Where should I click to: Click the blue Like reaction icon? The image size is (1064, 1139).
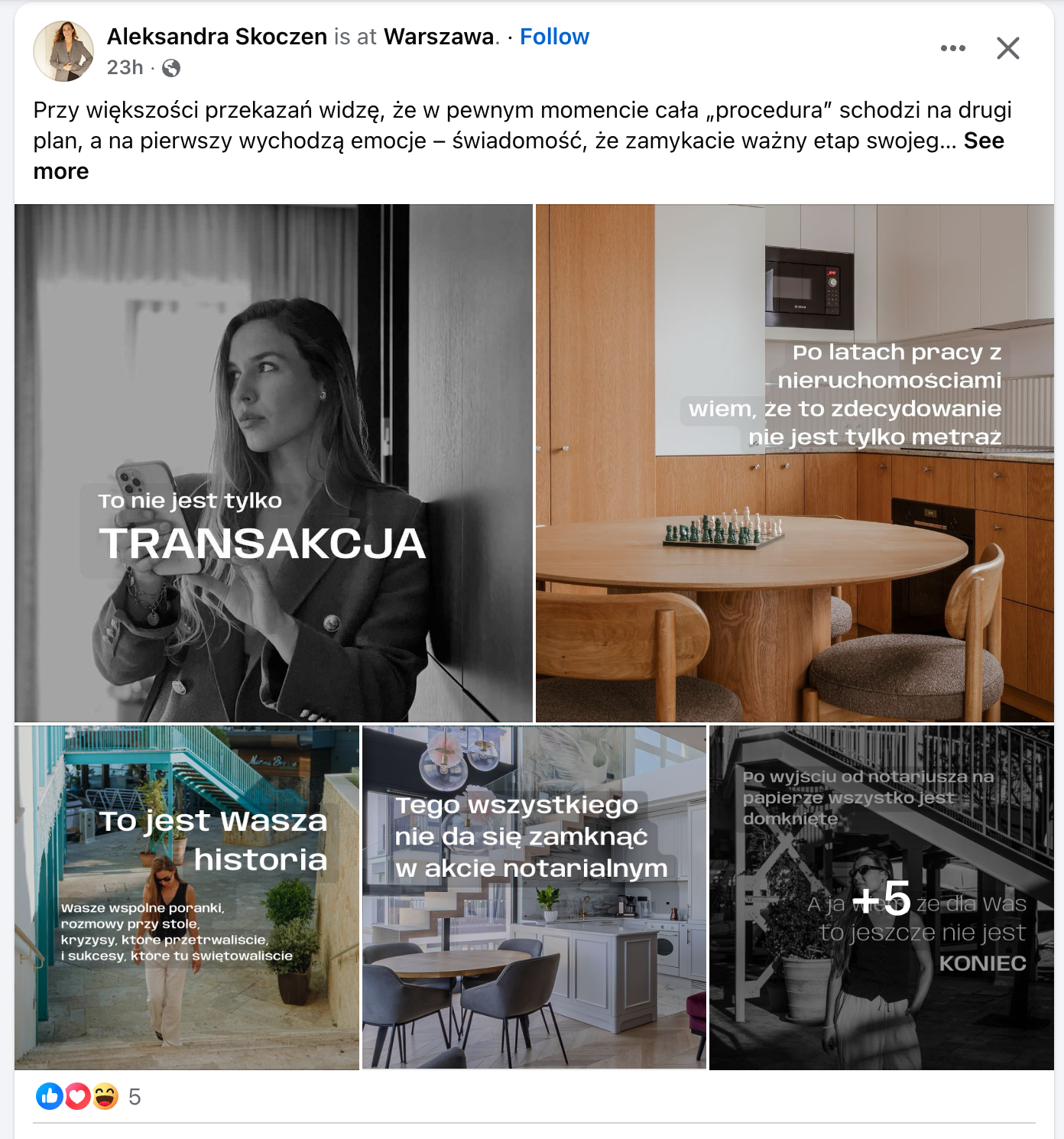[50, 1097]
